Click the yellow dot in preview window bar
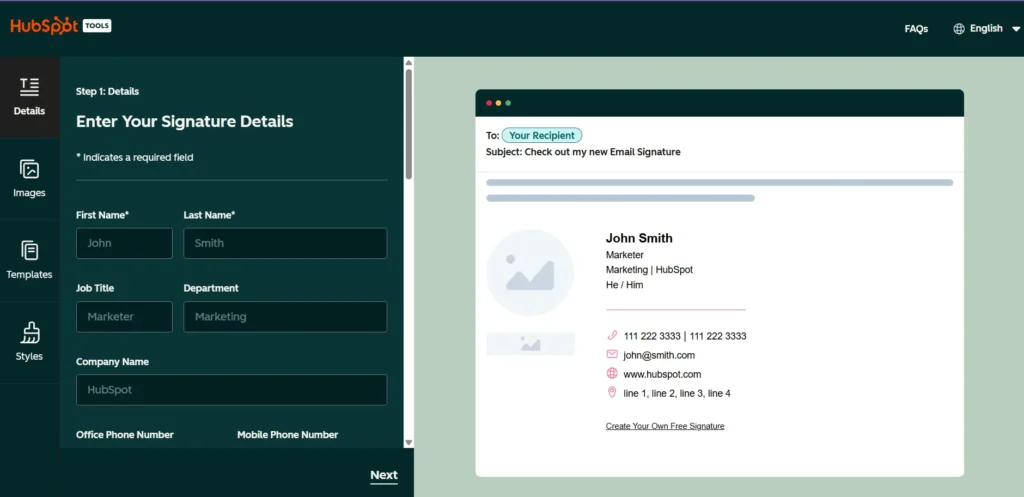Viewport: 1024px width, 497px height. pos(498,103)
